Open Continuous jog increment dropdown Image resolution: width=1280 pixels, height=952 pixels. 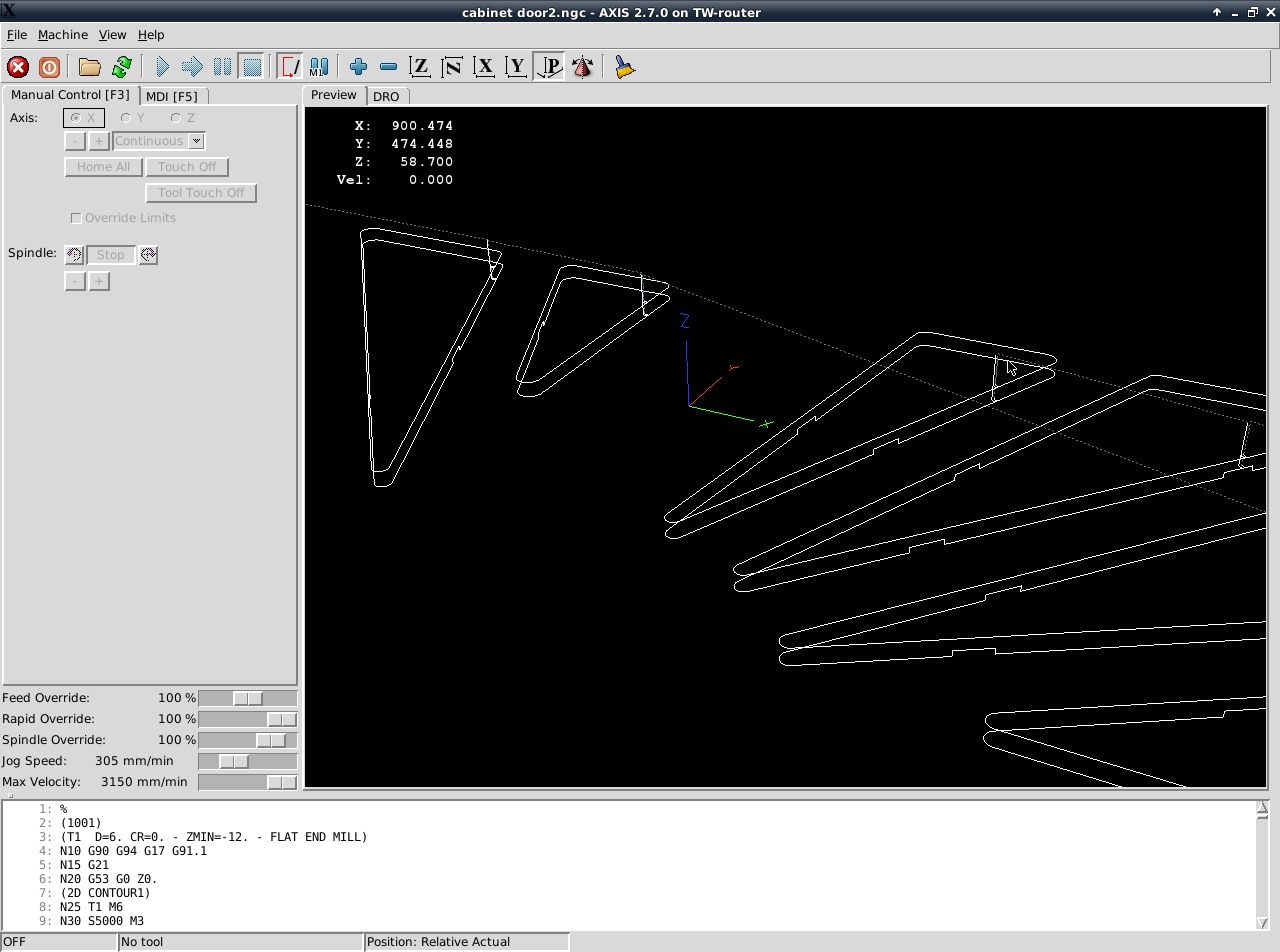(159, 141)
